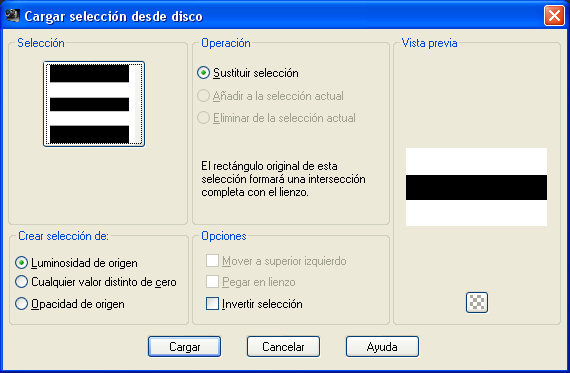
Task: Click the dialog title bar text
Action: (113, 16)
